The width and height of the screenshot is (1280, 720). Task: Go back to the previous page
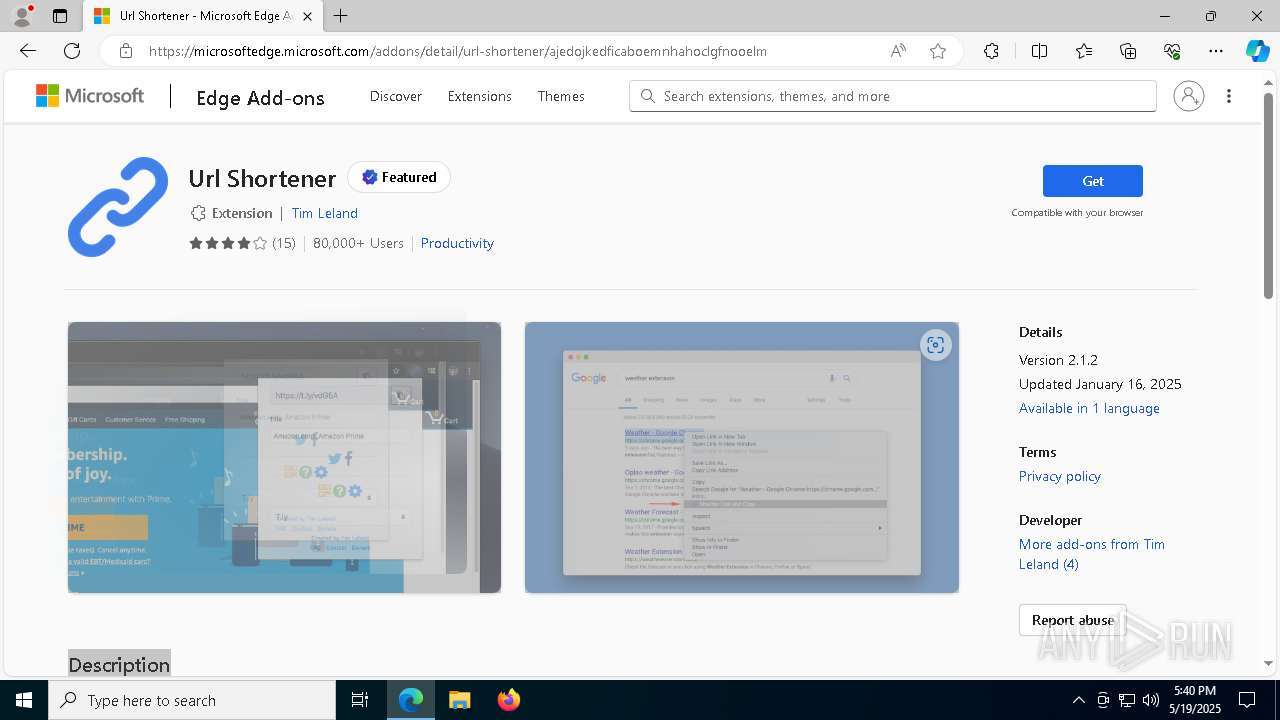click(x=28, y=51)
